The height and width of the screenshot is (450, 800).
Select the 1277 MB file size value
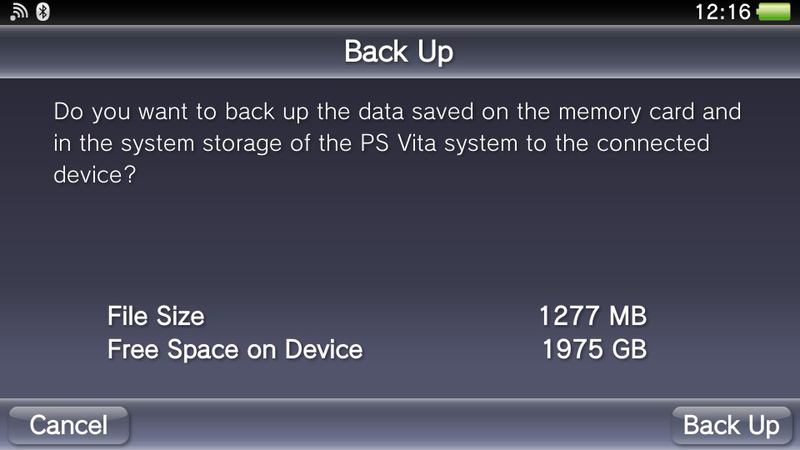pos(593,316)
